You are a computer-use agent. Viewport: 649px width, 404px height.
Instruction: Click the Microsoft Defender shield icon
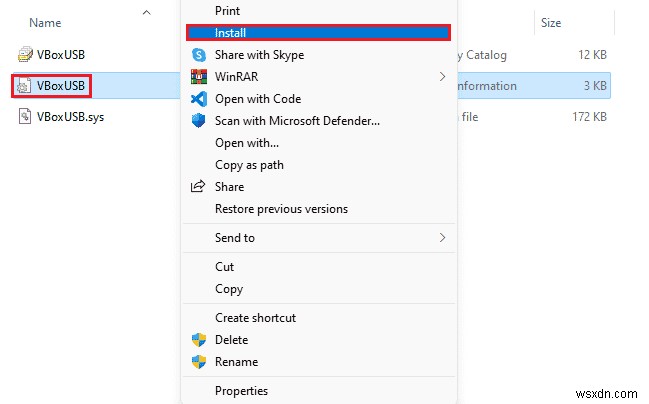click(x=197, y=121)
